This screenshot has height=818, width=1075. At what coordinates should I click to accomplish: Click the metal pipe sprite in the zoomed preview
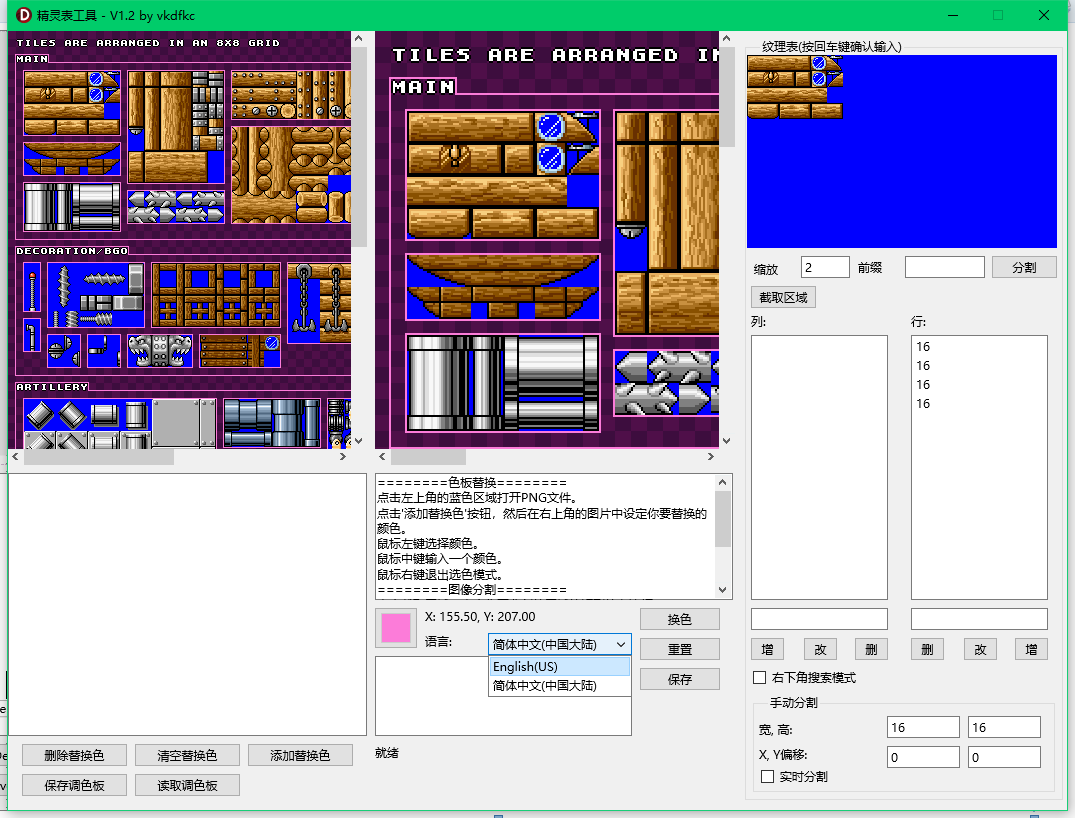pos(503,383)
